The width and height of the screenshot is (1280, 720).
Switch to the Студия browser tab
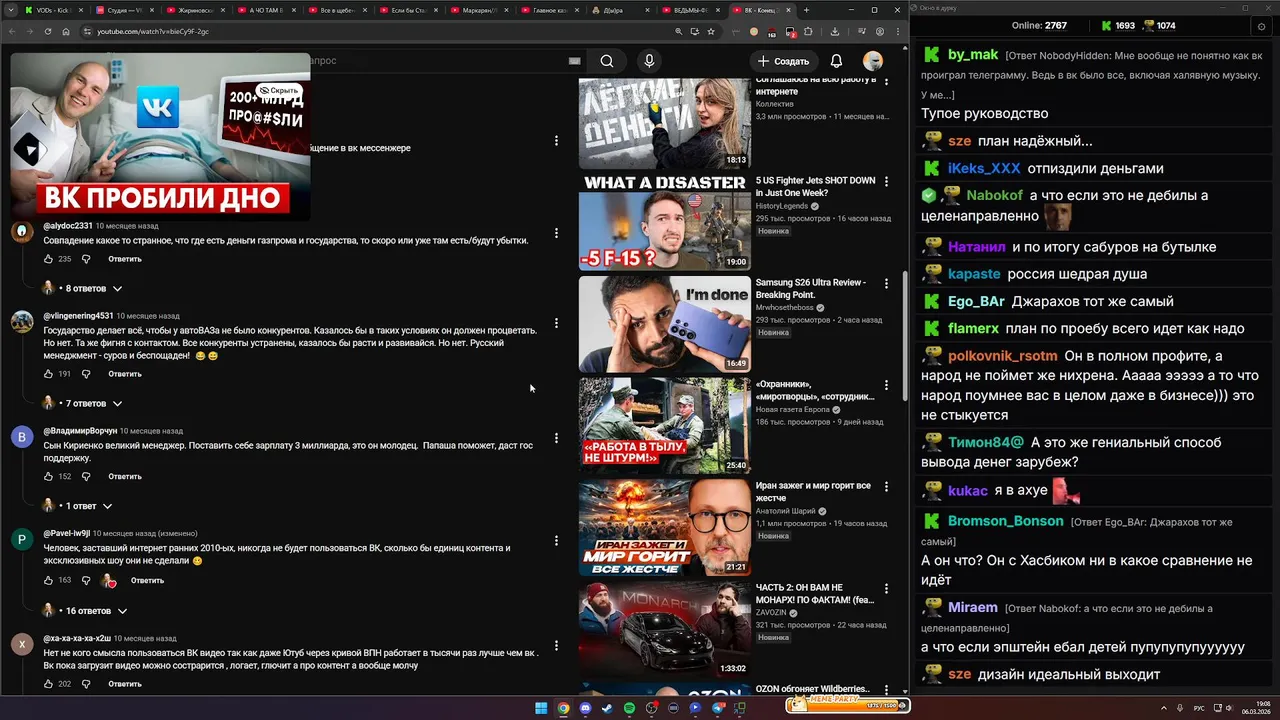tap(124, 10)
